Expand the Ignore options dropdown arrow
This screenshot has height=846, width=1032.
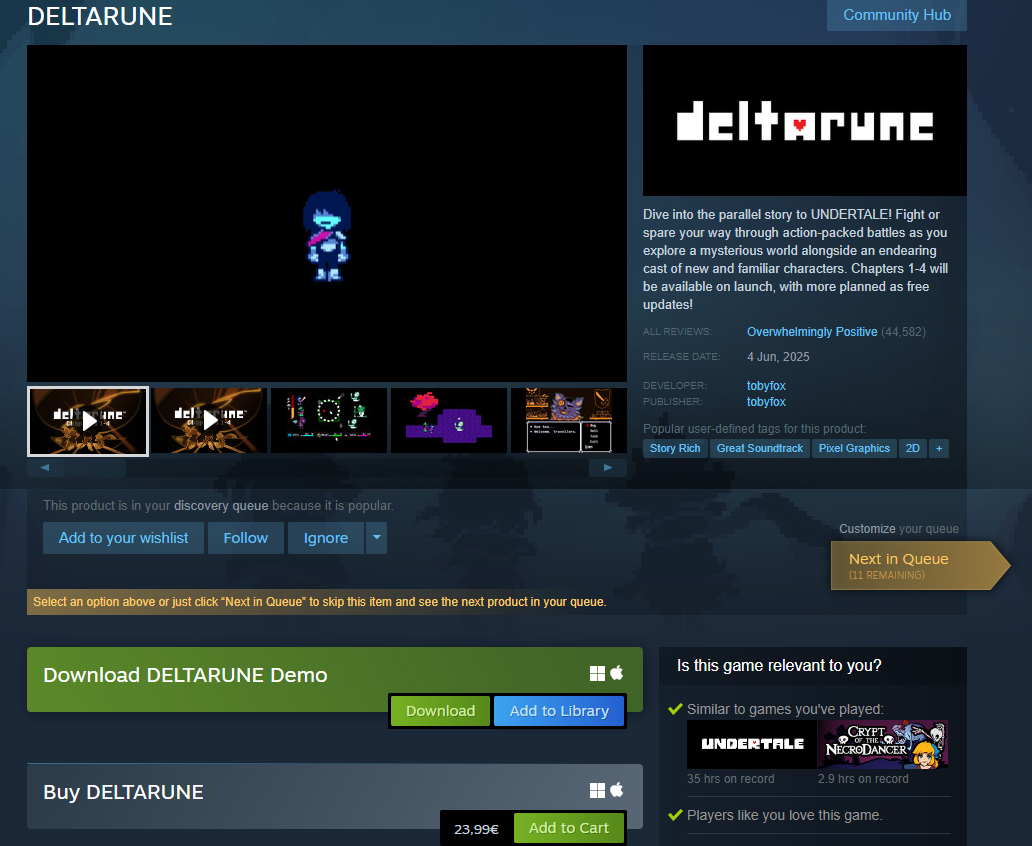(376, 538)
